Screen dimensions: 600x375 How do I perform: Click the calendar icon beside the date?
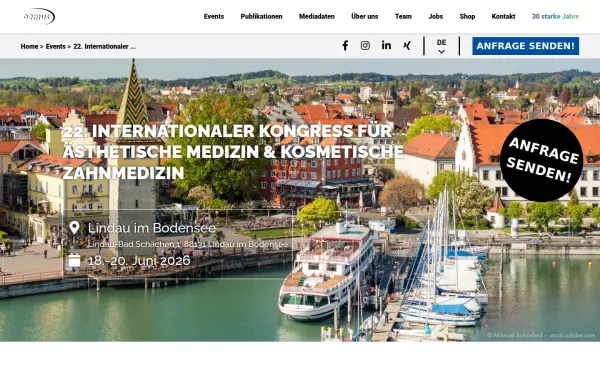pyautogui.click(x=74, y=260)
